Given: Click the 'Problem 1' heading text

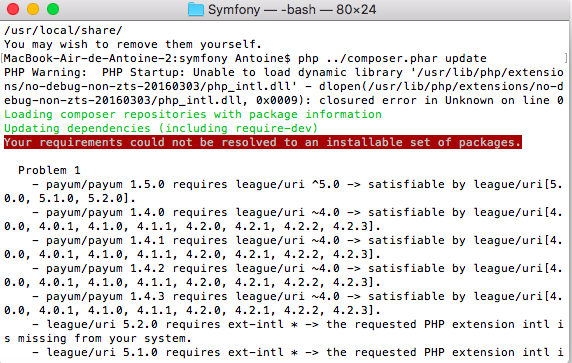Looking at the screenshot, I should [x=49, y=170].
